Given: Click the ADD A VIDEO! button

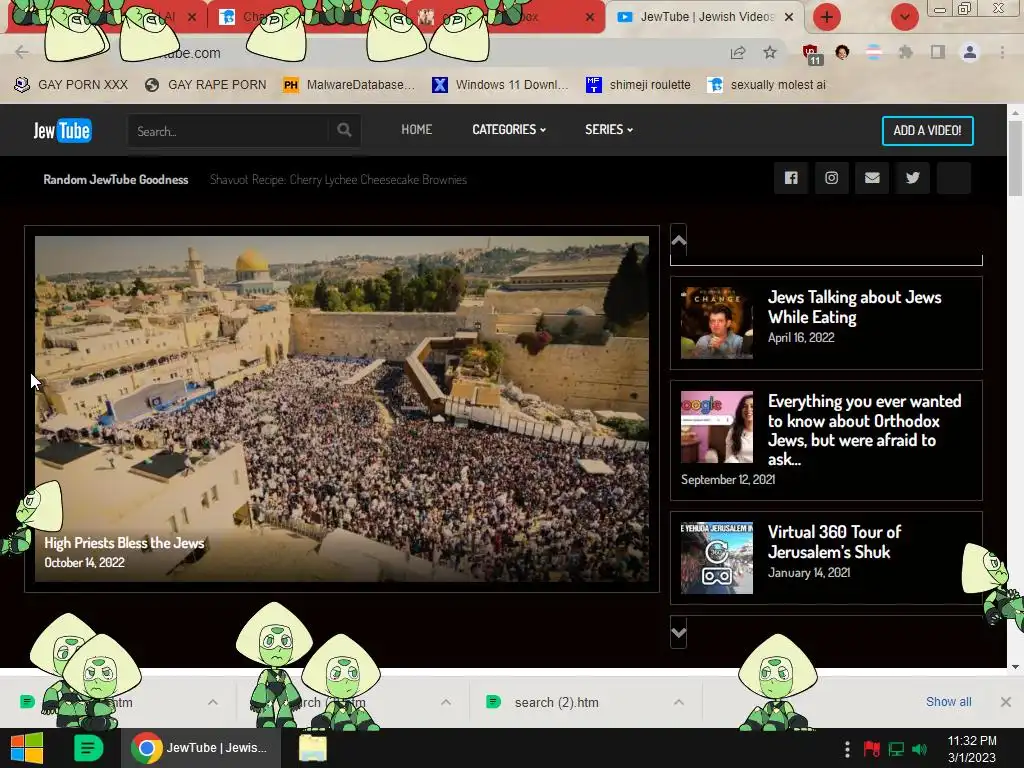Looking at the screenshot, I should (x=927, y=131).
